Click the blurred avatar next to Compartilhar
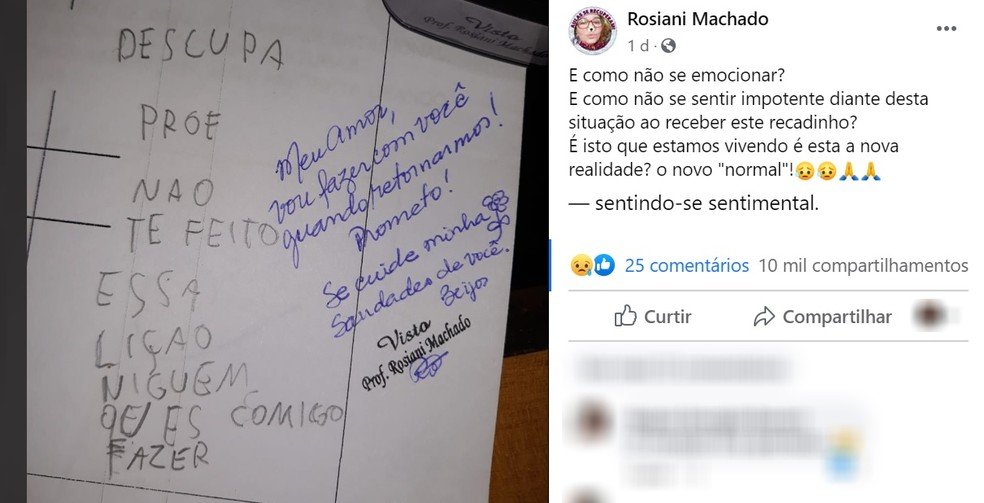This screenshot has height=503, width=984. 931,315
